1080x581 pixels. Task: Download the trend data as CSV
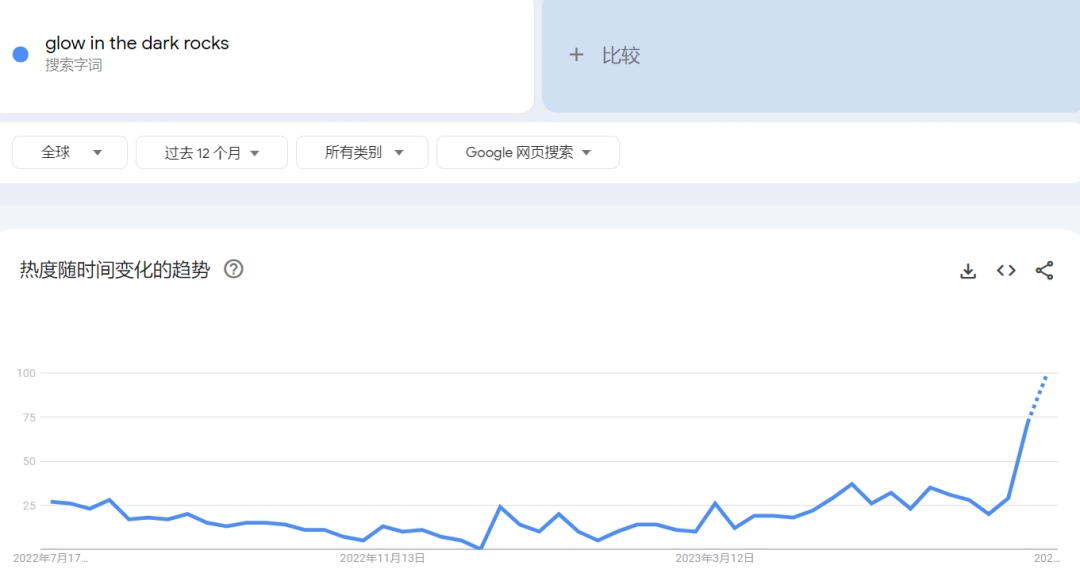click(x=968, y=271)
